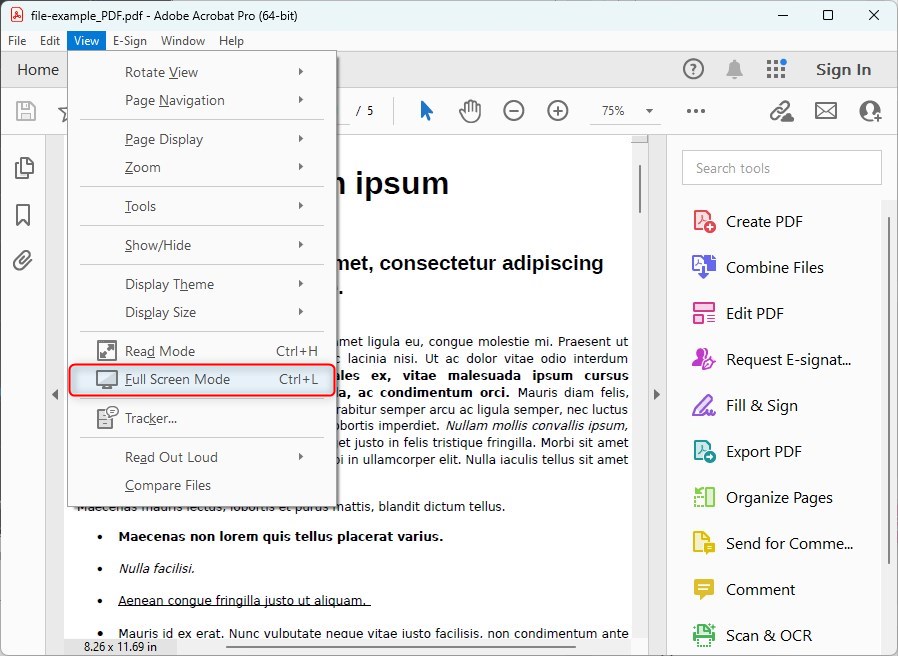This screenshot has width=898, height=656.
Task: Select the Hand tool
Action: [470, 111]
